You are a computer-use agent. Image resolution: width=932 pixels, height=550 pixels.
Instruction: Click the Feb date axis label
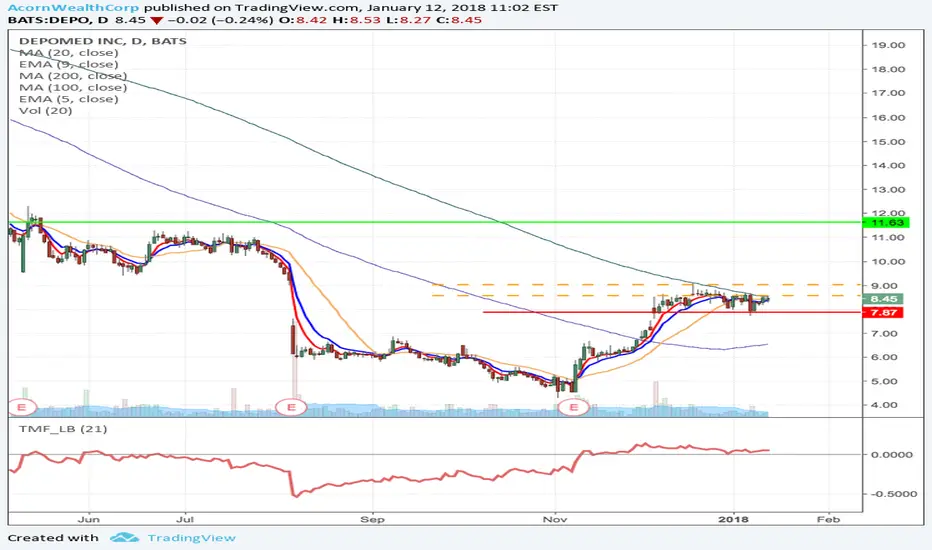tap(828, 519)
